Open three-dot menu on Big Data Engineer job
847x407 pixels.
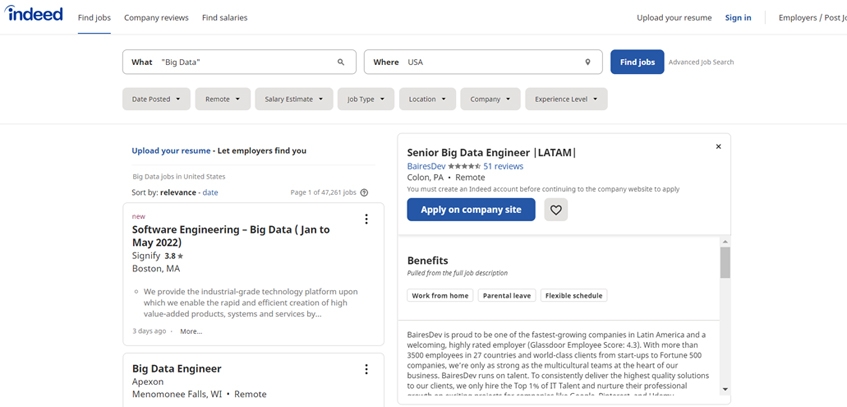pos(366,369)
